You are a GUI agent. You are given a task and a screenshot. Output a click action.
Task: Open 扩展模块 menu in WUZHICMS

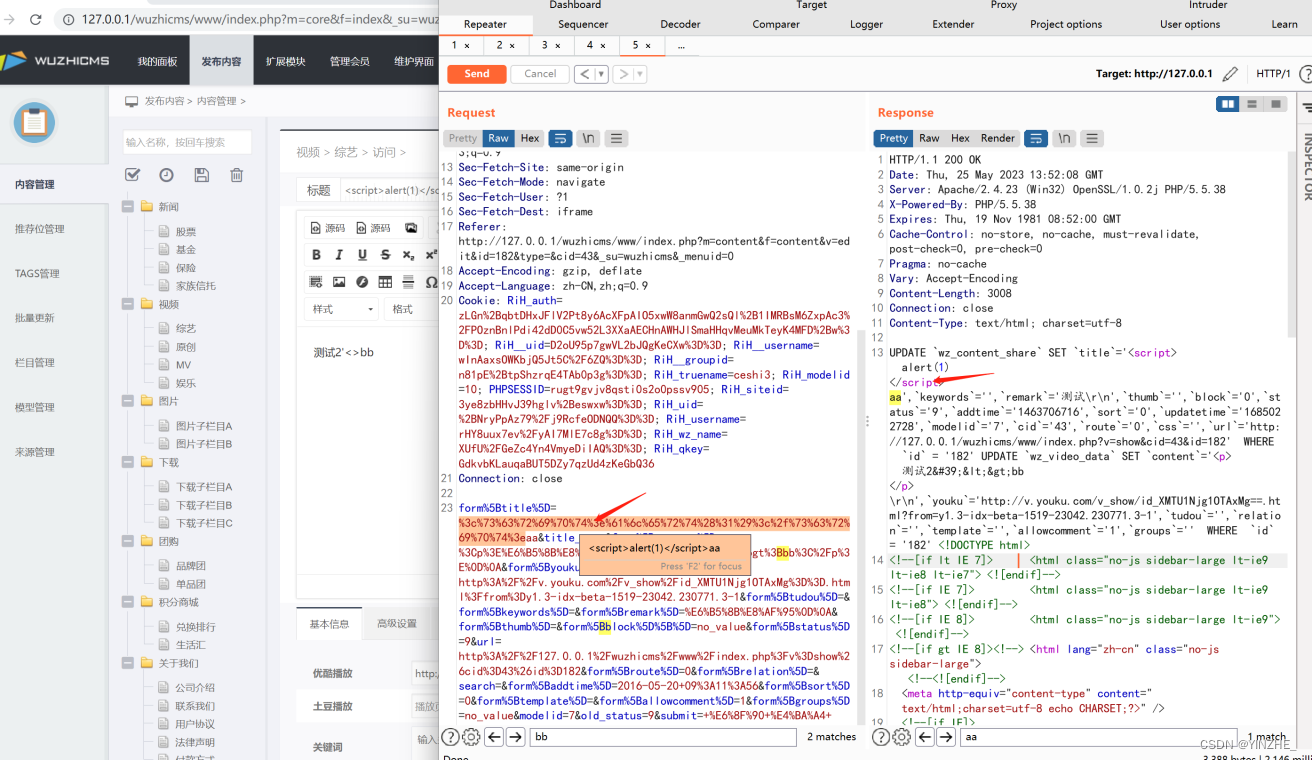tap(285, 61)
